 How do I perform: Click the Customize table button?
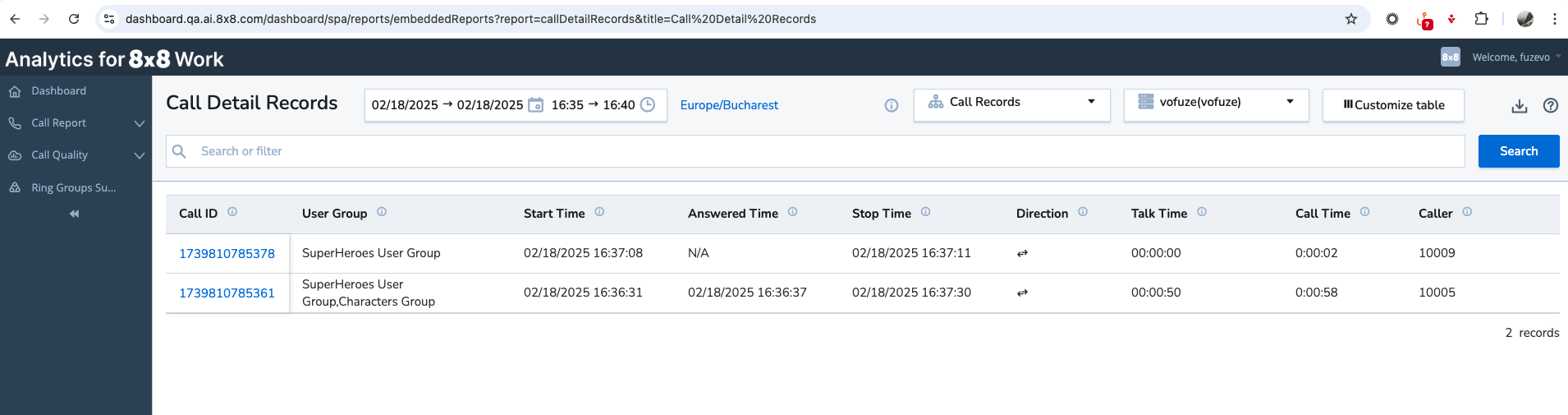pos(1393,105)
